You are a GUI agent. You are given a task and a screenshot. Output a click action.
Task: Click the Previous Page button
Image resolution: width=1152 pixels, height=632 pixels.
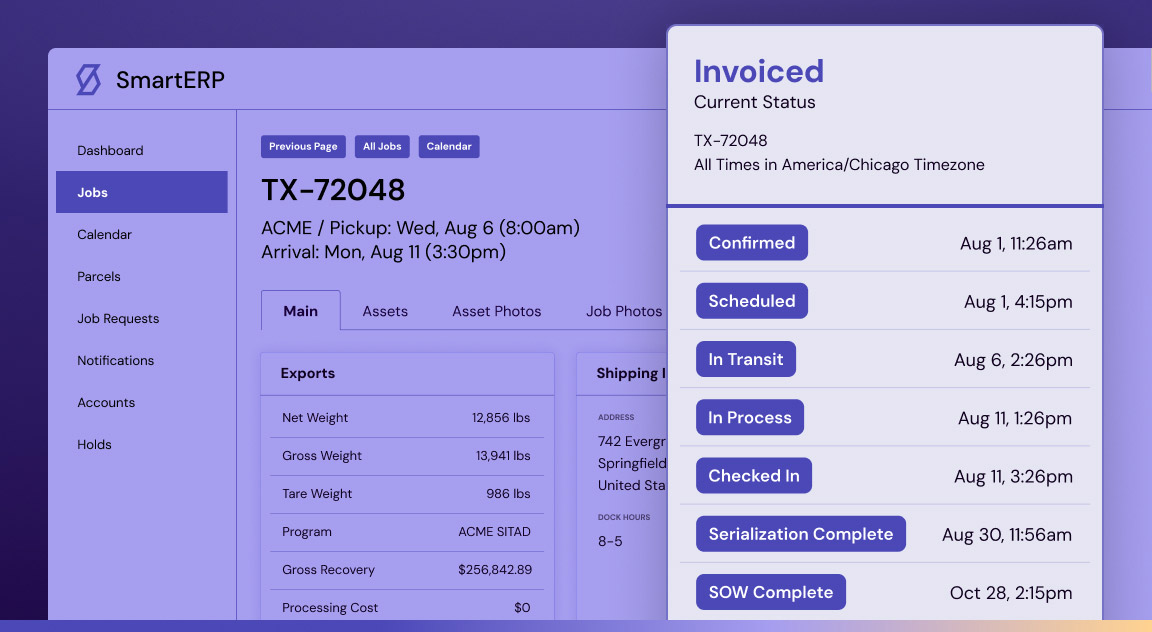[303, 146]
